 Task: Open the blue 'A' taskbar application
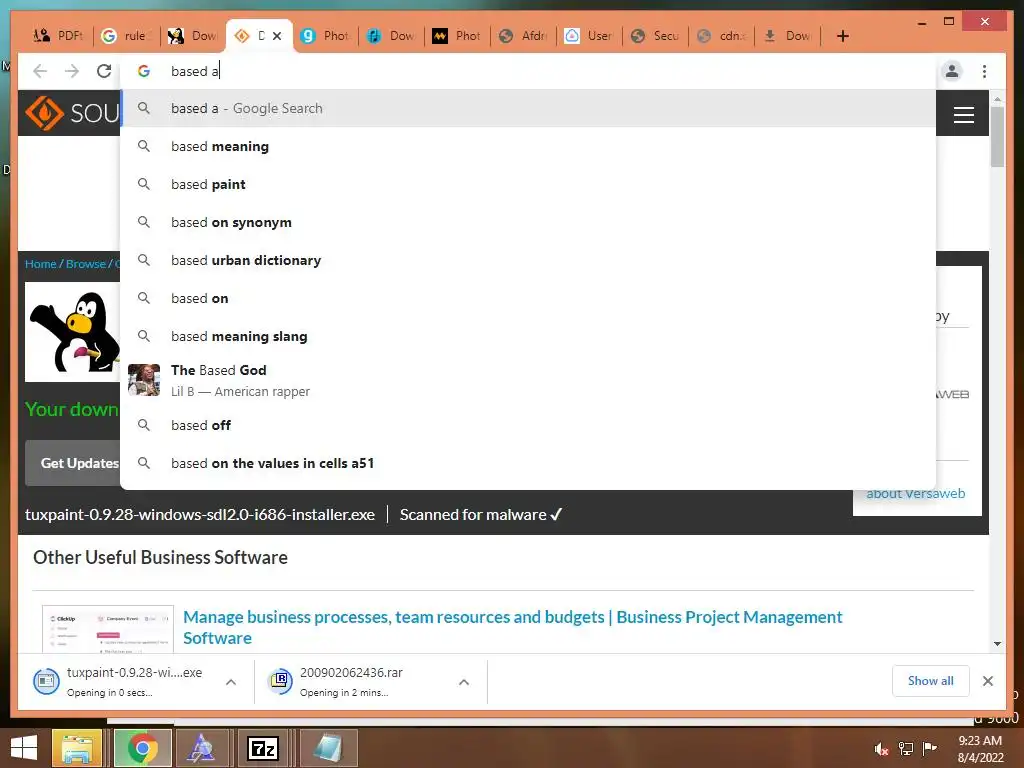coord(200,748)
